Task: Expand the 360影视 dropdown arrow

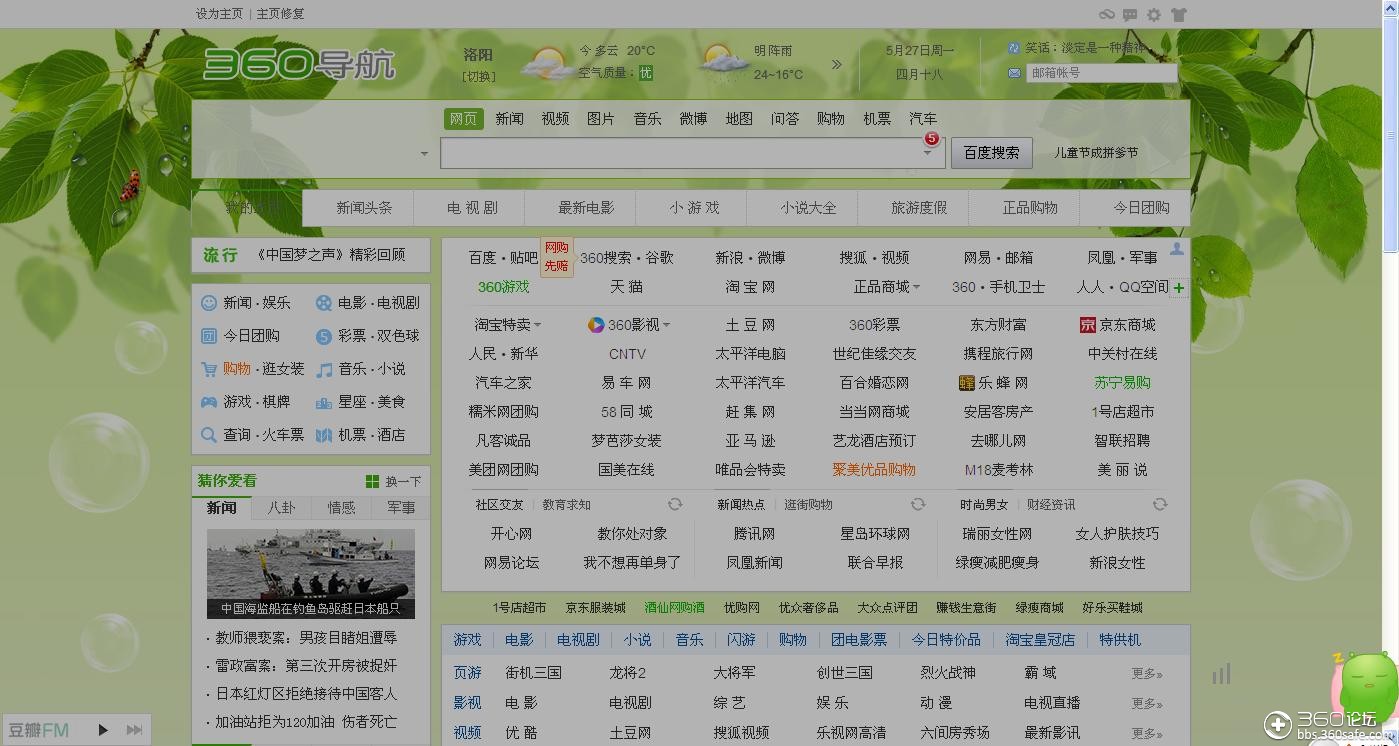Action: pyautogui.click(x=666, y=326)
